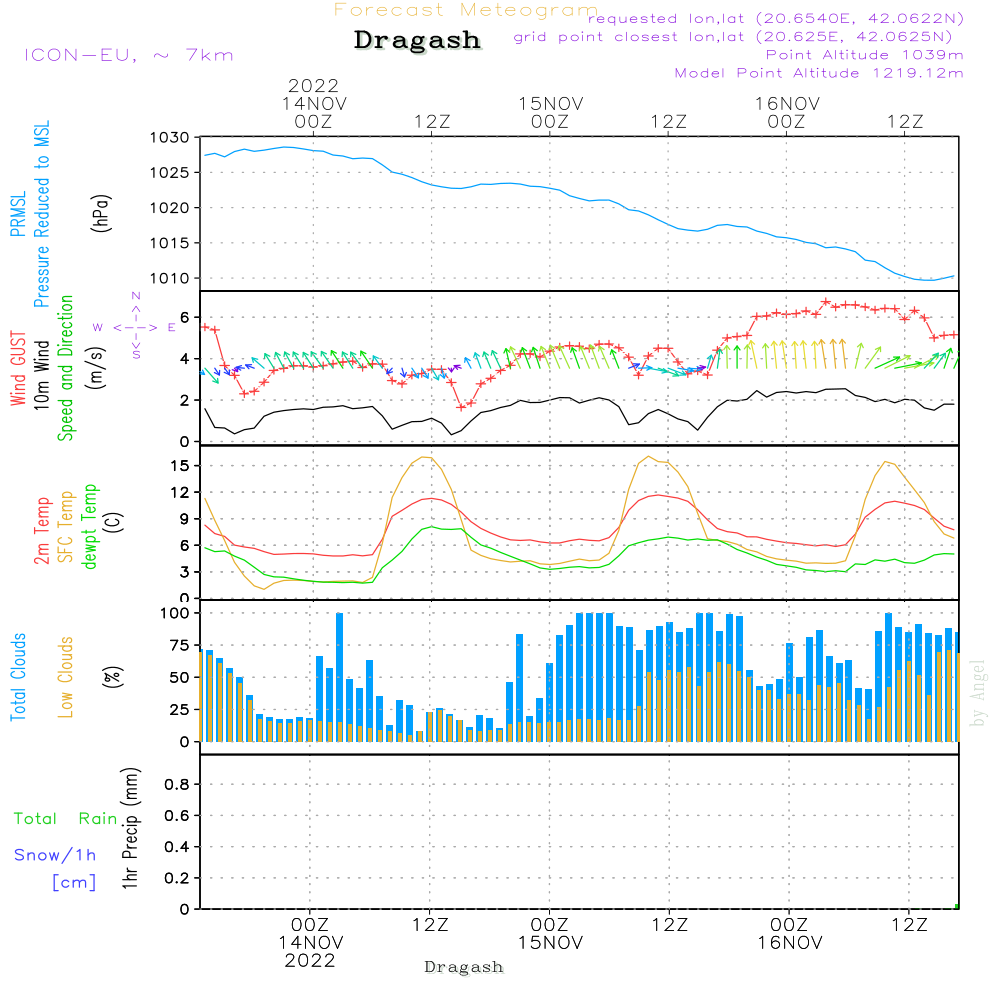Click the top '2022' year label
The width and height of the screenshot is (1000, 1000).
pyautogui.click(x=313, y=85)
